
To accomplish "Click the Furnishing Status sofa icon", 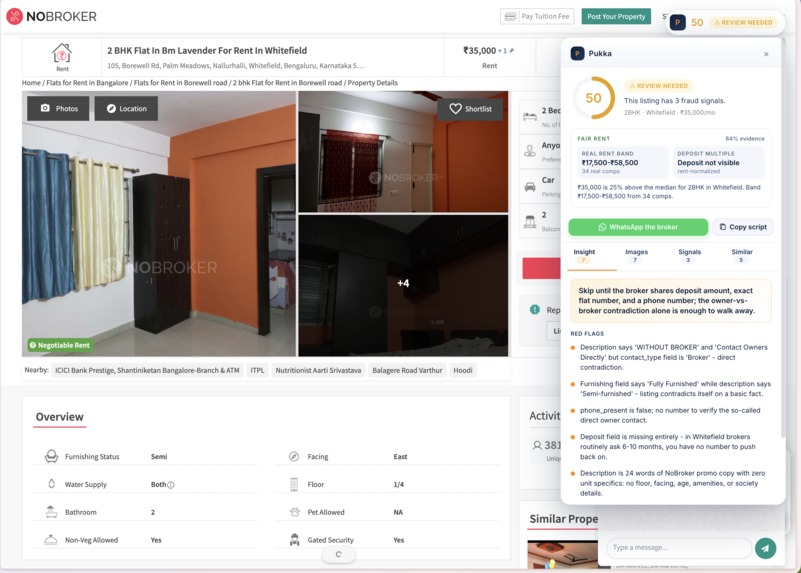I will (x=51, y=456).
